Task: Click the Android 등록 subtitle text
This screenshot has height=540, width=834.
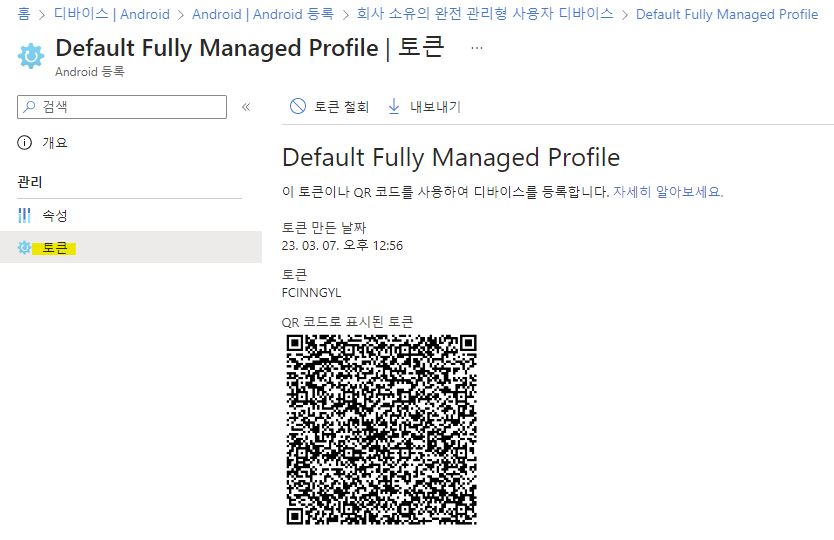Action: coord(89,72)
